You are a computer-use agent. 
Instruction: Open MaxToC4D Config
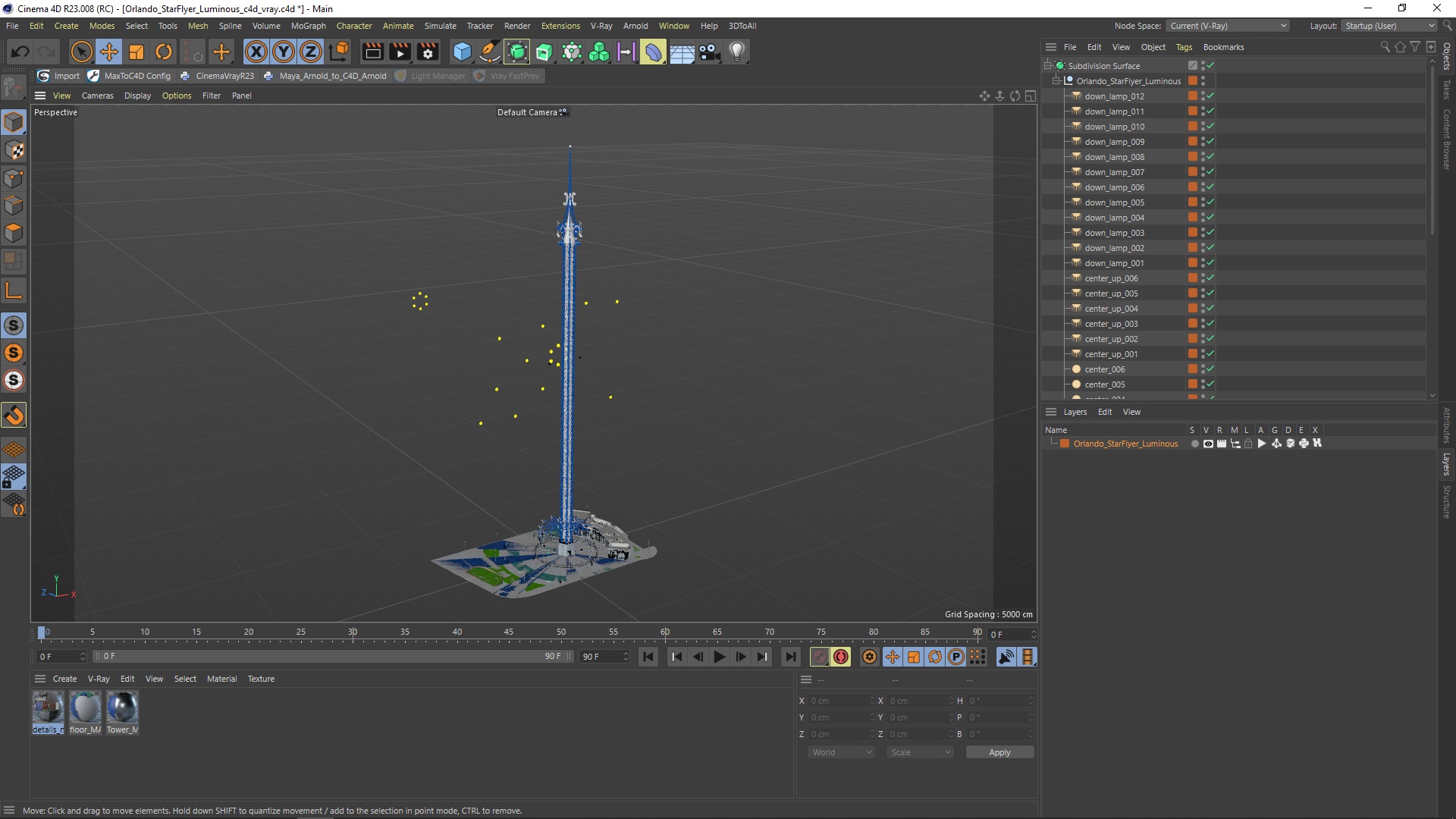(x=130, y=76)
